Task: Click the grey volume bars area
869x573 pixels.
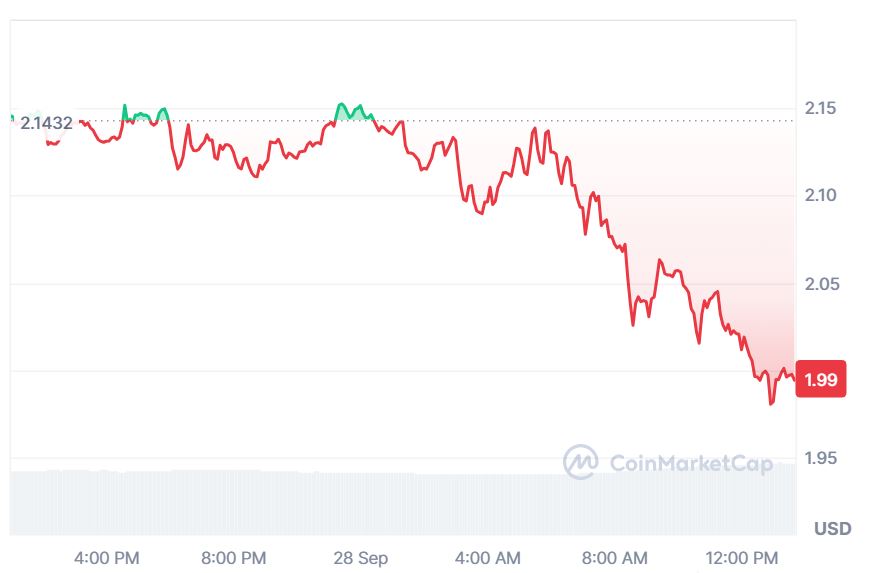Action: pyautogui.click(x=403, y=503)
